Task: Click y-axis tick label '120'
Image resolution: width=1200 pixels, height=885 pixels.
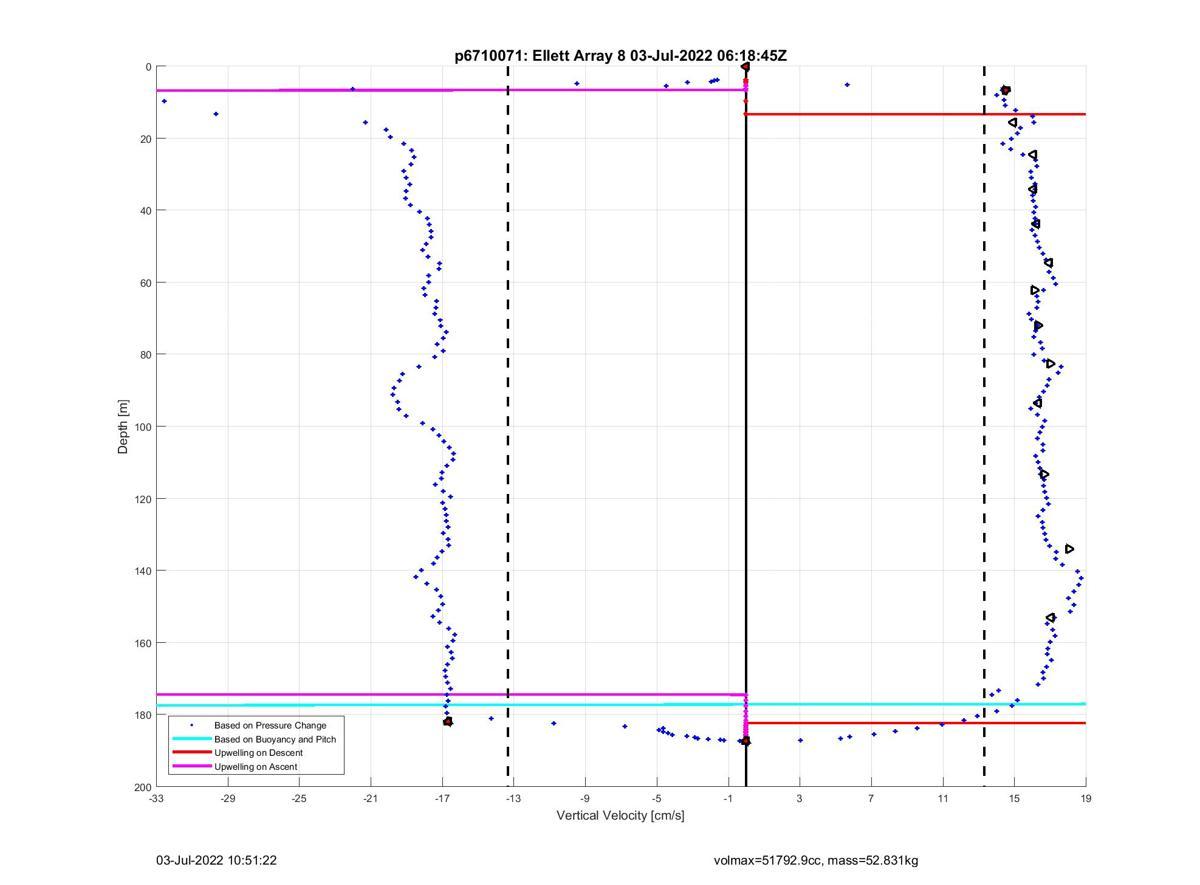Action: pos(142,499)
